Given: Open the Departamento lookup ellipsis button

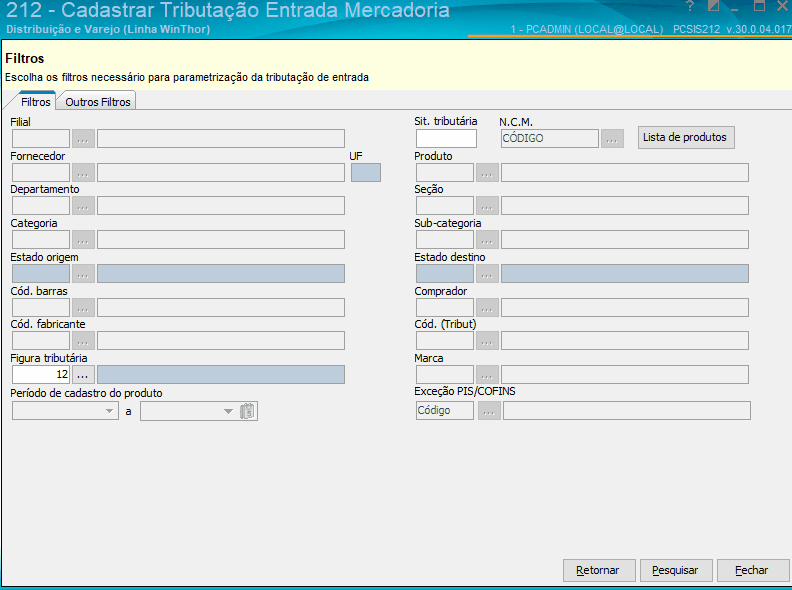Looking at the screenshot, I should tap(83, 206).
